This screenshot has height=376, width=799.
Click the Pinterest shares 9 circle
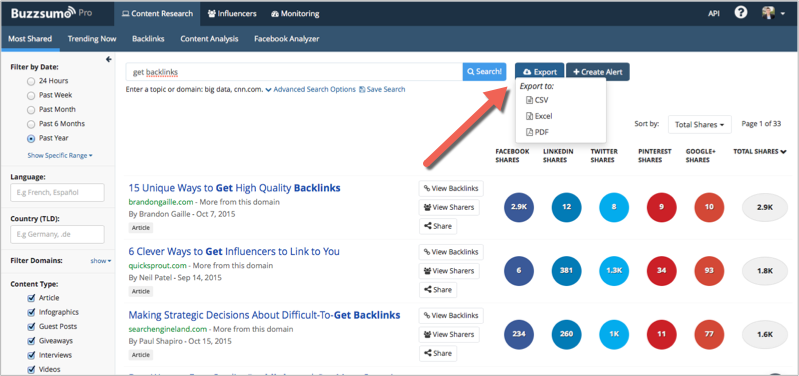pyautogui.click(x=661, y=207)
